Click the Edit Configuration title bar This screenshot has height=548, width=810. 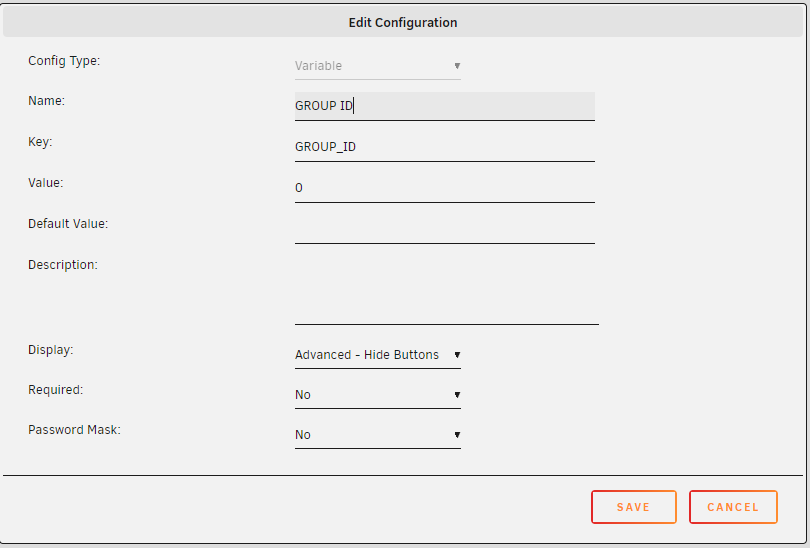pos(403,22)
